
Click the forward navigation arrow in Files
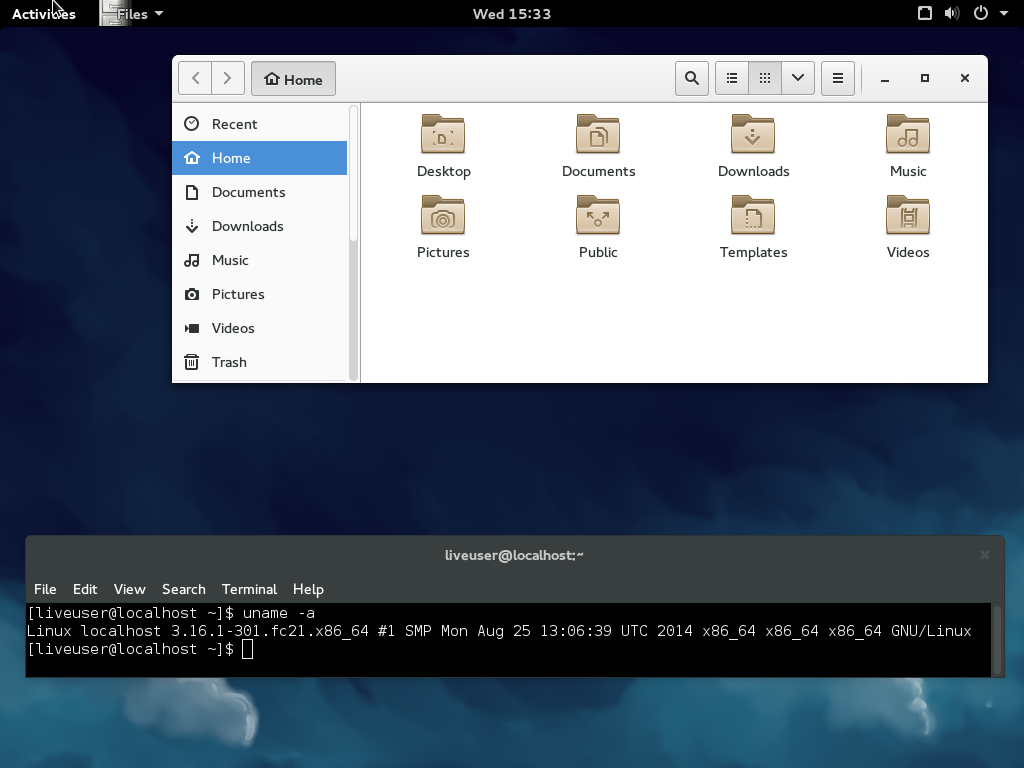point(227,78)
